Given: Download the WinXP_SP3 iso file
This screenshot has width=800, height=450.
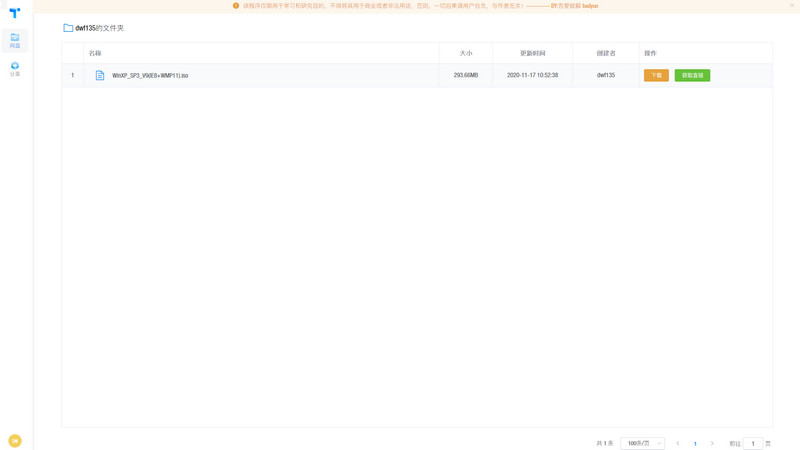Looking at the screenshot, I should [x=656, y=76].
